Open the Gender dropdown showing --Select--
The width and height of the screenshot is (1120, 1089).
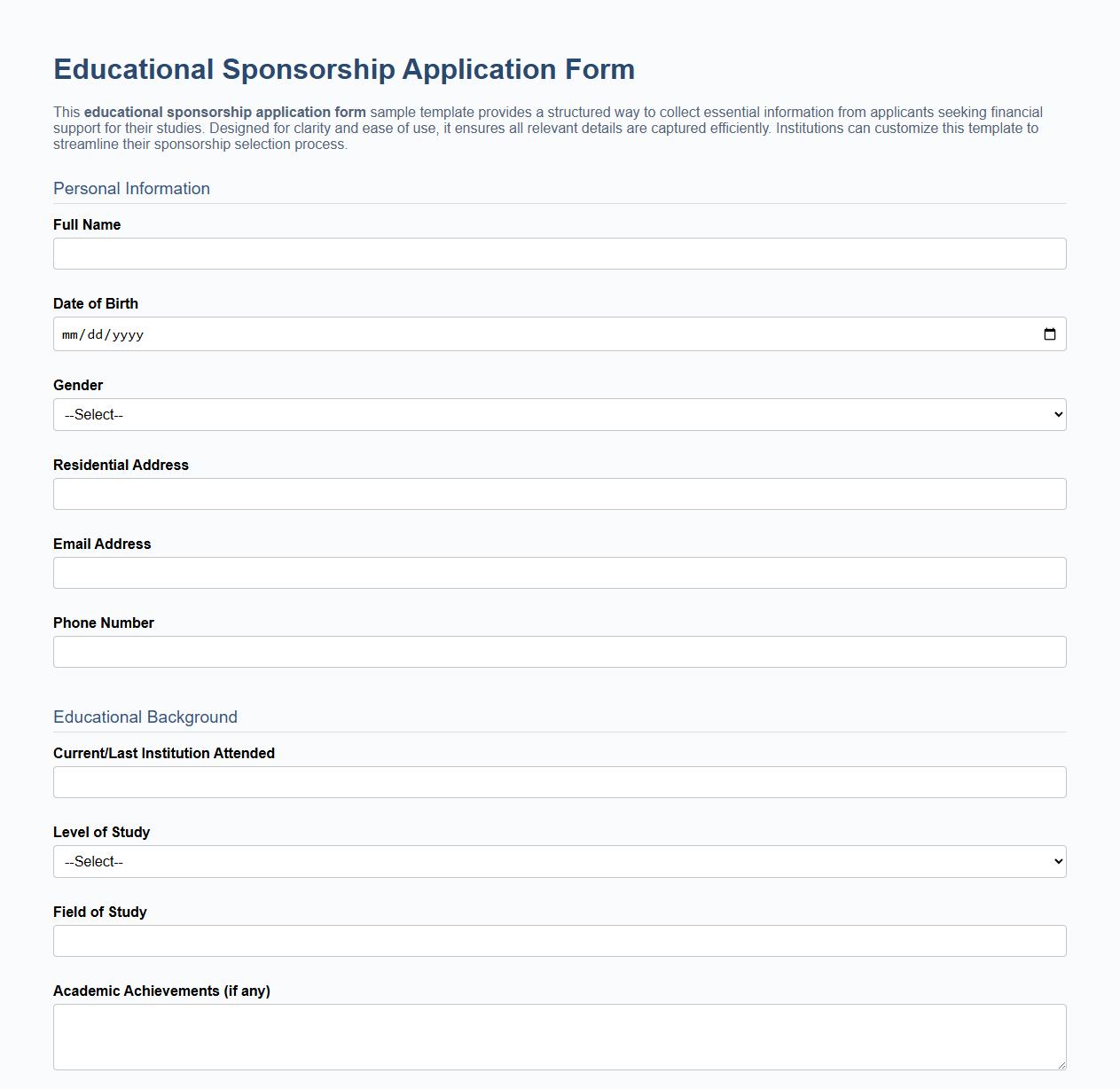point(560,414)
